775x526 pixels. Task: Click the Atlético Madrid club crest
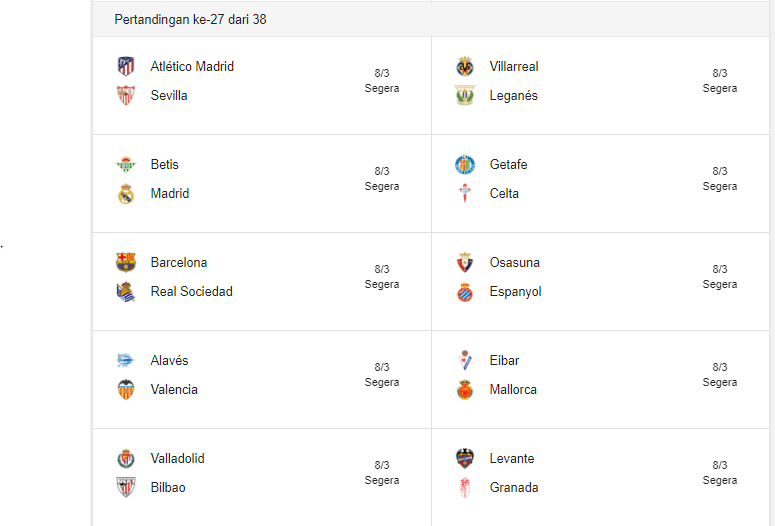pyautogui.click(x=126, y=67)
